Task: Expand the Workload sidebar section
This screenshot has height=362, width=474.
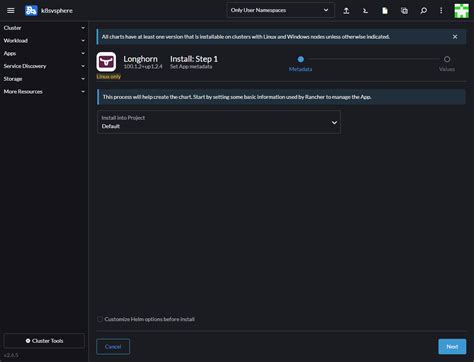Action: tap(44, 41)
